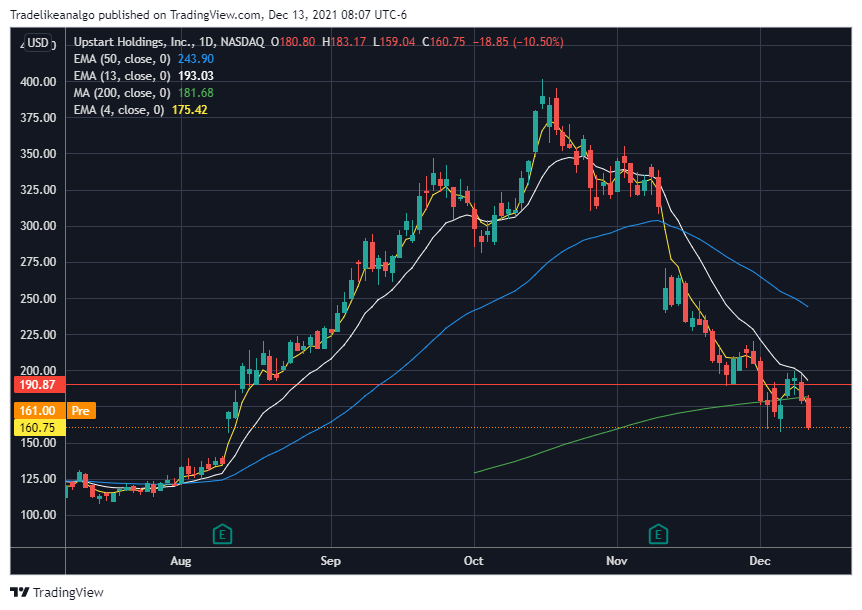Click the USD currency label
This screenshot has width=862, height=610.
pyautogui.click(x=38, y=43)
